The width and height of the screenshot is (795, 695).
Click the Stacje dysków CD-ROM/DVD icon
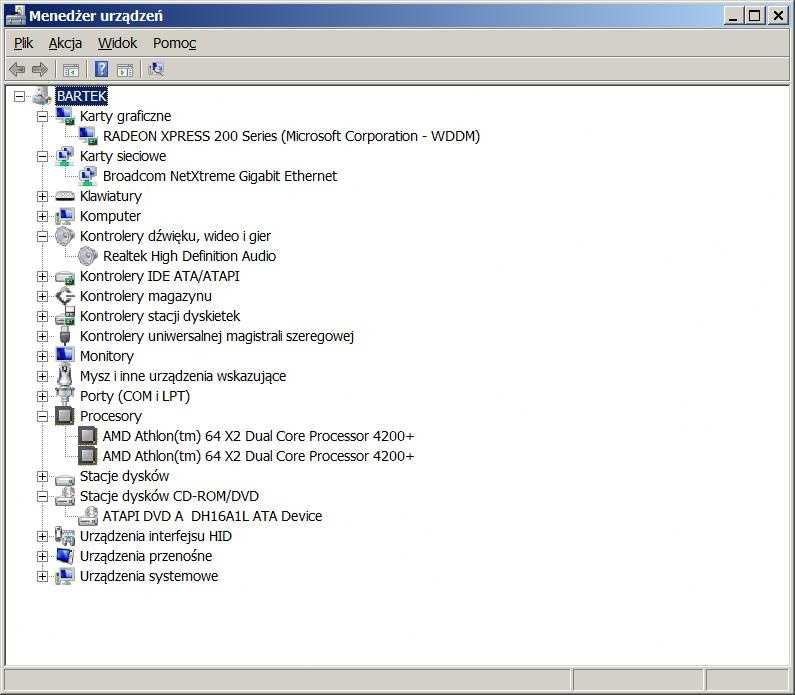tap(65, 495)
